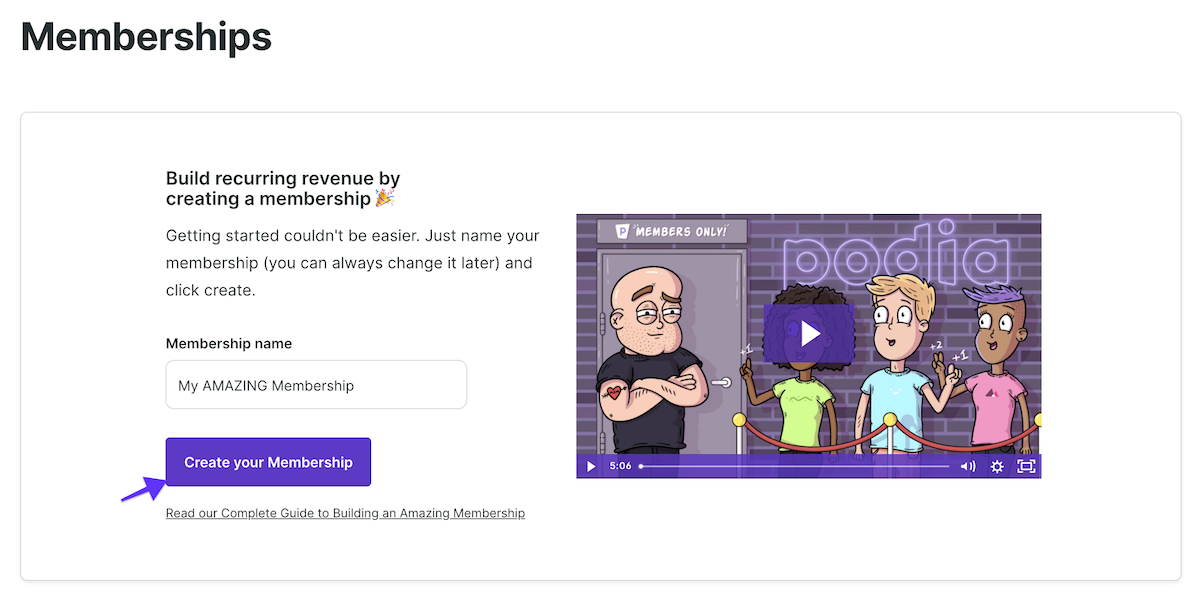
Task: Click small play icon in video bar
Action: (x=591, y=466)
